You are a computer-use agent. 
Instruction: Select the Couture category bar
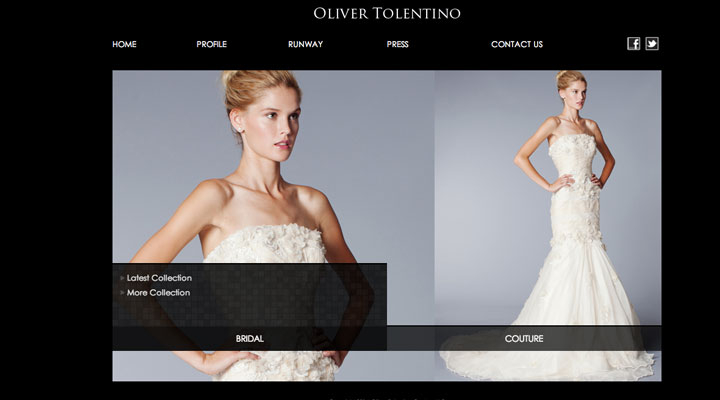524,339
